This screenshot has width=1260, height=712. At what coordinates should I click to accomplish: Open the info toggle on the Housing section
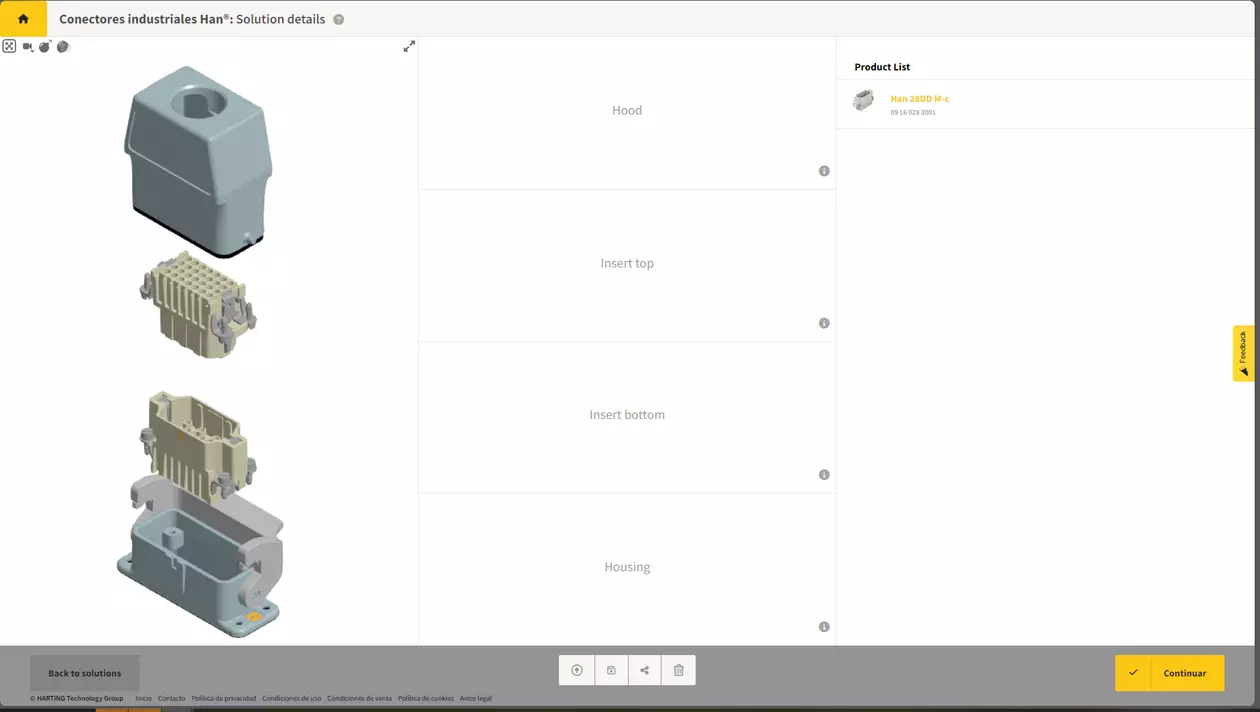pyautogui.click(x=824, y=626)
